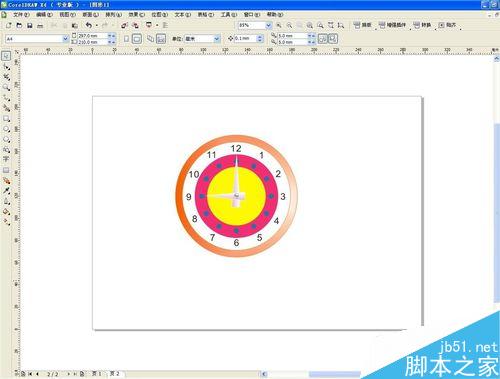The height and width of the screenshot is (379, 500).
Task: Click the Zoom in magnifier icon
Action: click(279, 25)
